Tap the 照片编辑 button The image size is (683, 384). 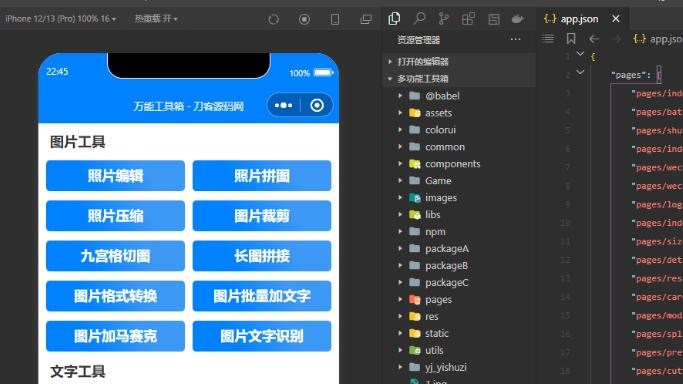coord(115,176)
